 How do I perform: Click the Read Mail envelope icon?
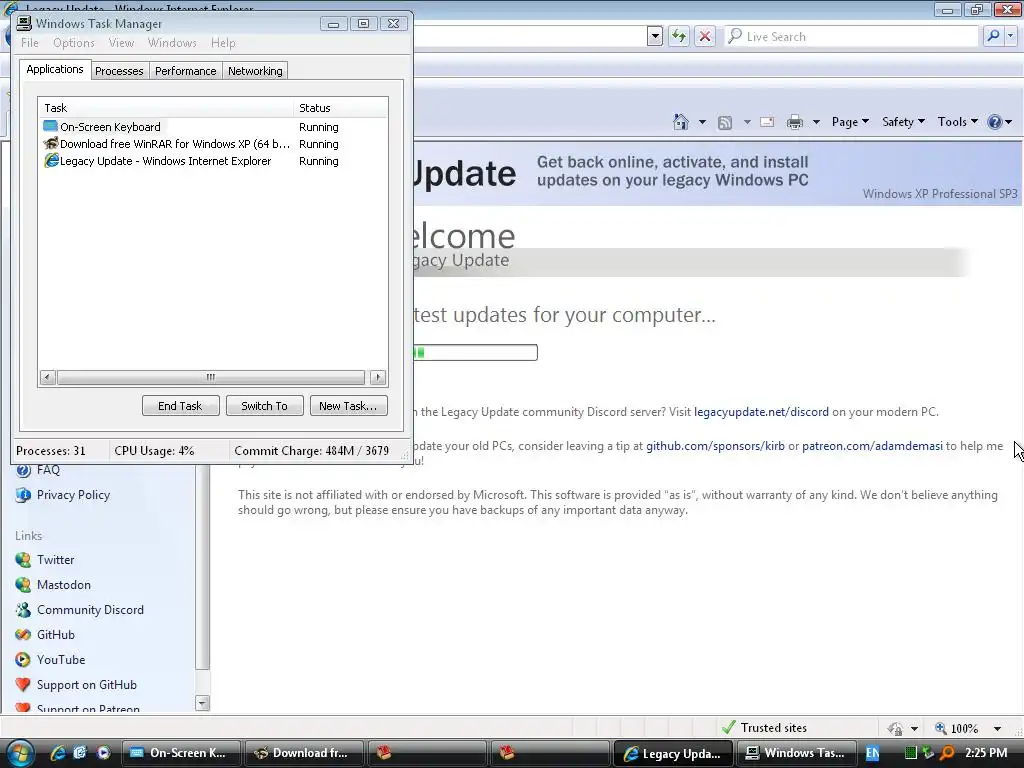(x=767, y=122)
